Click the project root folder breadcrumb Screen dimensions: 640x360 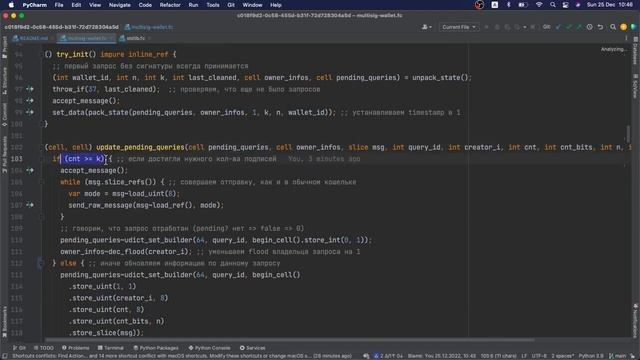click(x=62, y=27)
